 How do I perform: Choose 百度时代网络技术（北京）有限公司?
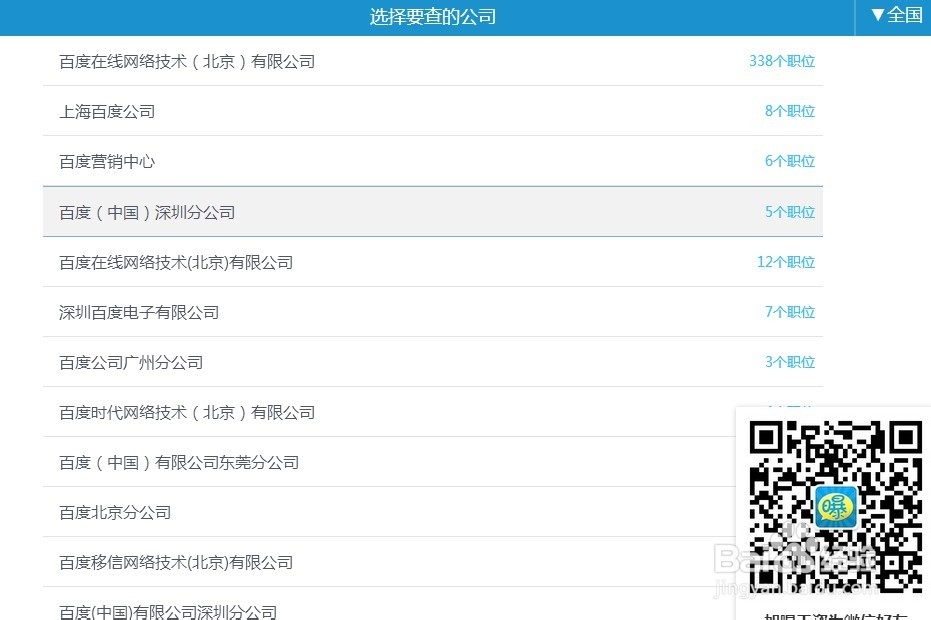pos(186,411)
